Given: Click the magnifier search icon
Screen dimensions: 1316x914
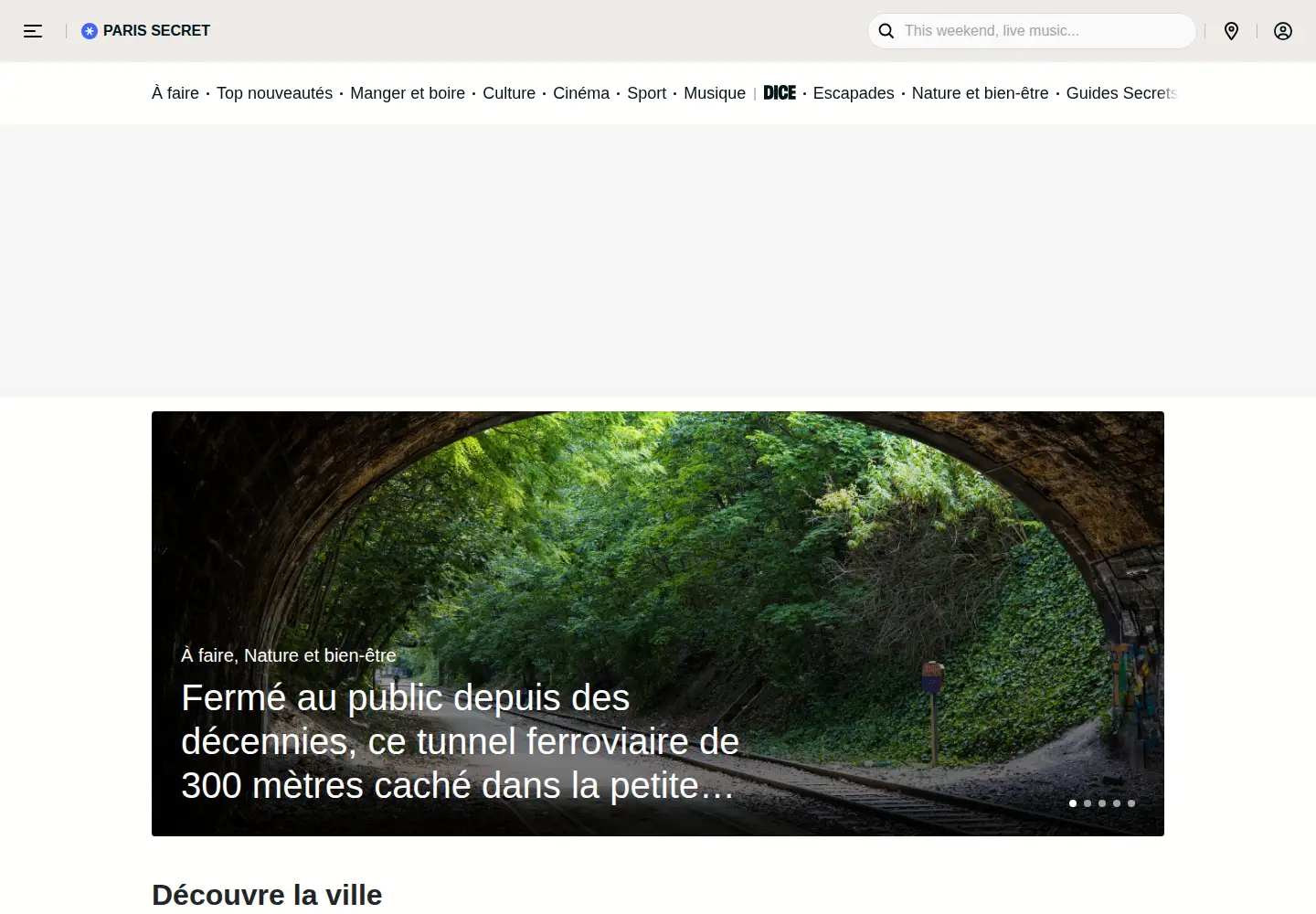Looking at the screenshot, I should pos(886,31).
